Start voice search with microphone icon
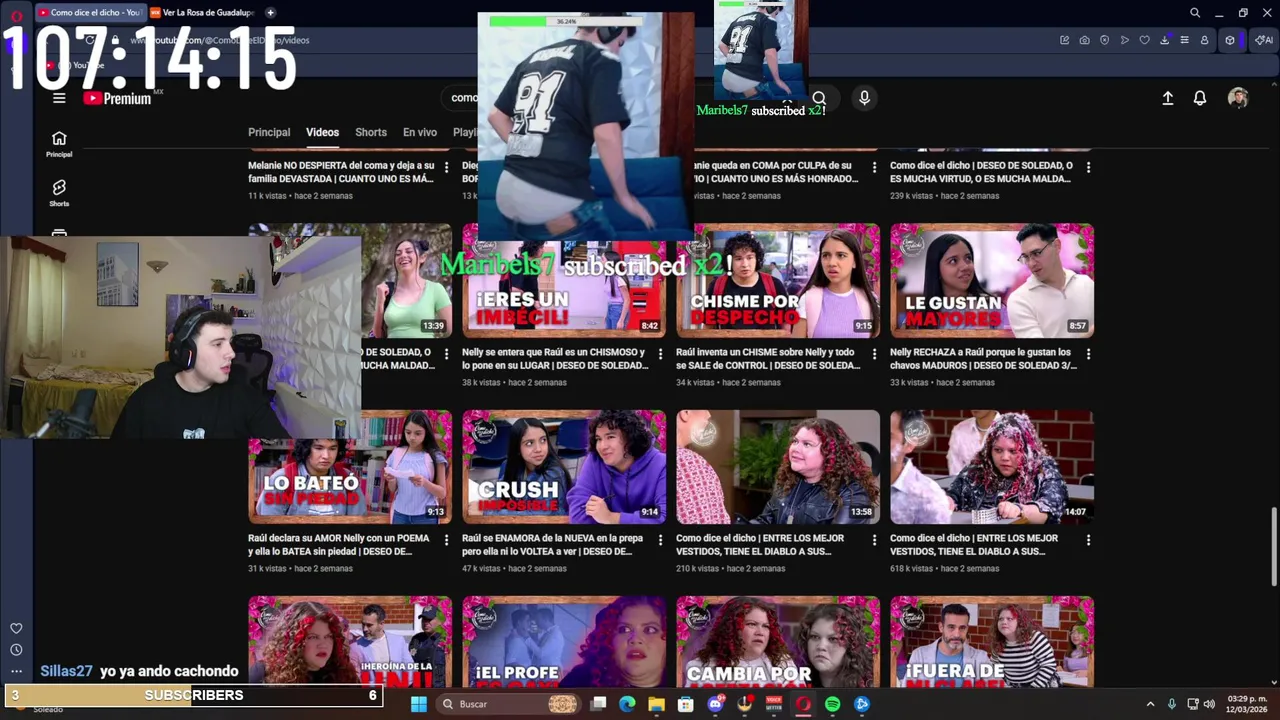This screenshot has width=1280, height=720. click(x=864, y=98)
